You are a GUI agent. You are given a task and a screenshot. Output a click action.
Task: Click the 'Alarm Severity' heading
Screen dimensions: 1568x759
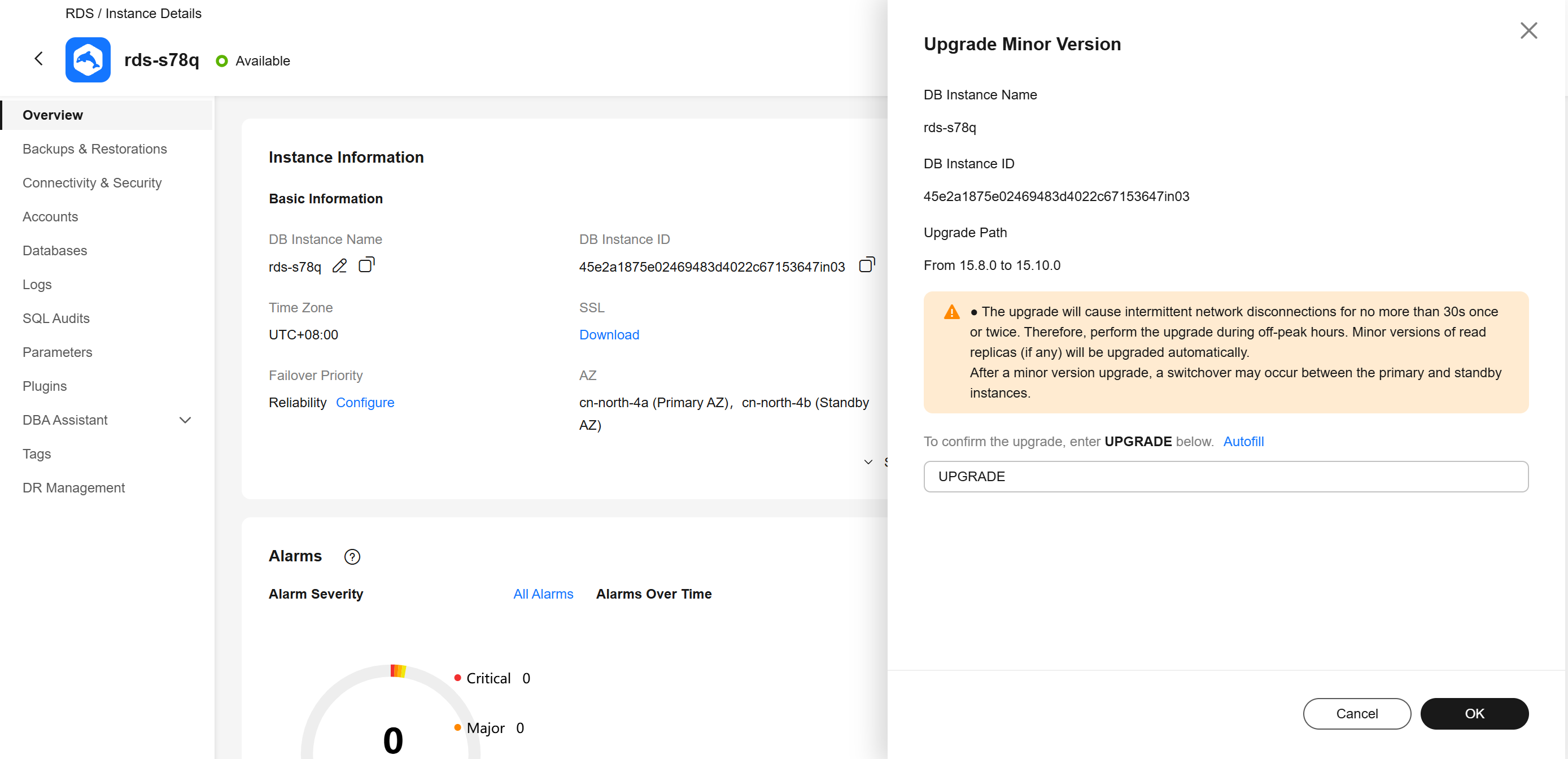(316, 594)
